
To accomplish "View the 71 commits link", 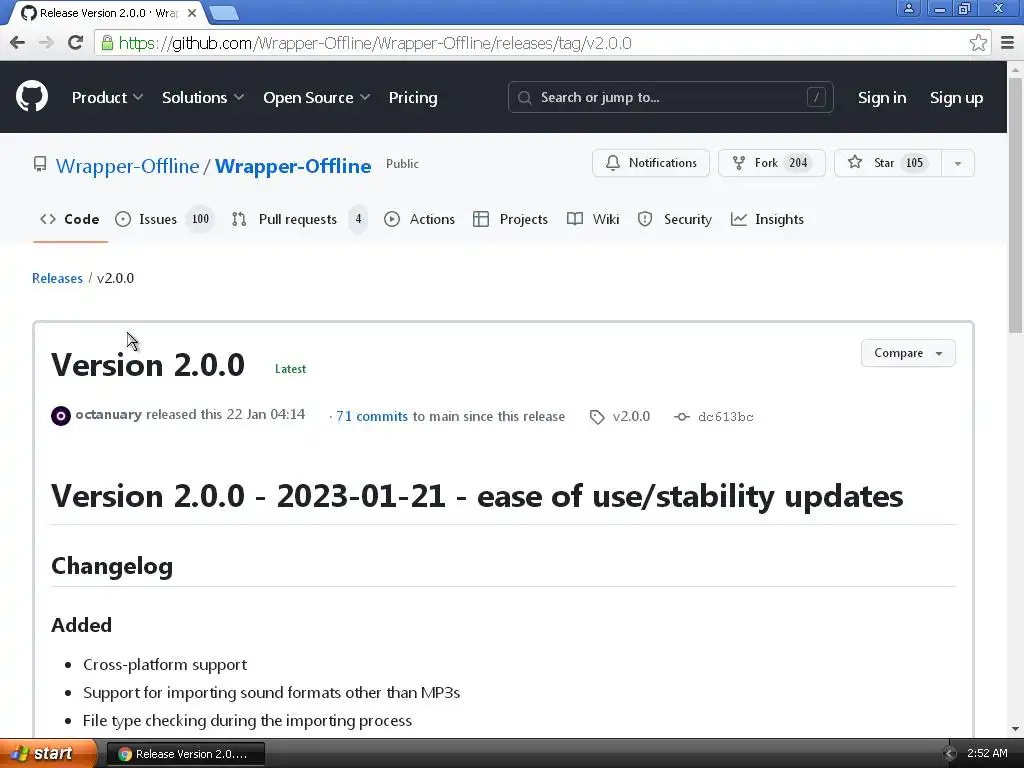I will (x=372, y=417).
